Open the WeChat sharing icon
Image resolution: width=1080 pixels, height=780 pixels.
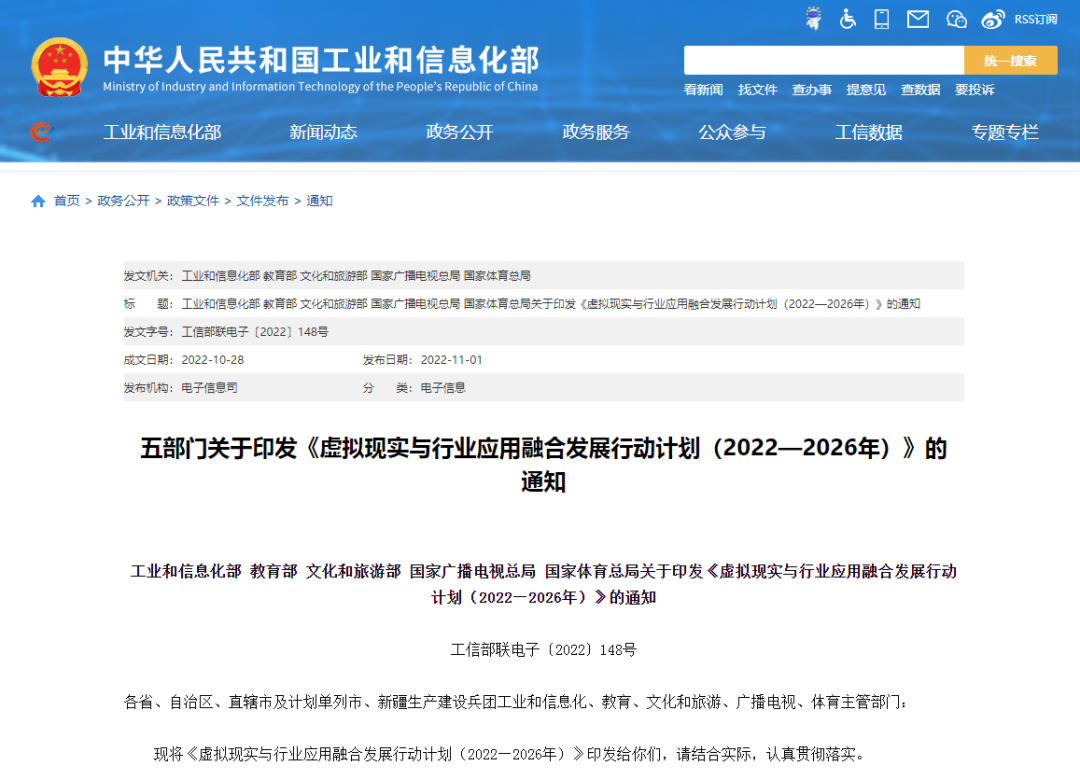(x=955, y=18)
